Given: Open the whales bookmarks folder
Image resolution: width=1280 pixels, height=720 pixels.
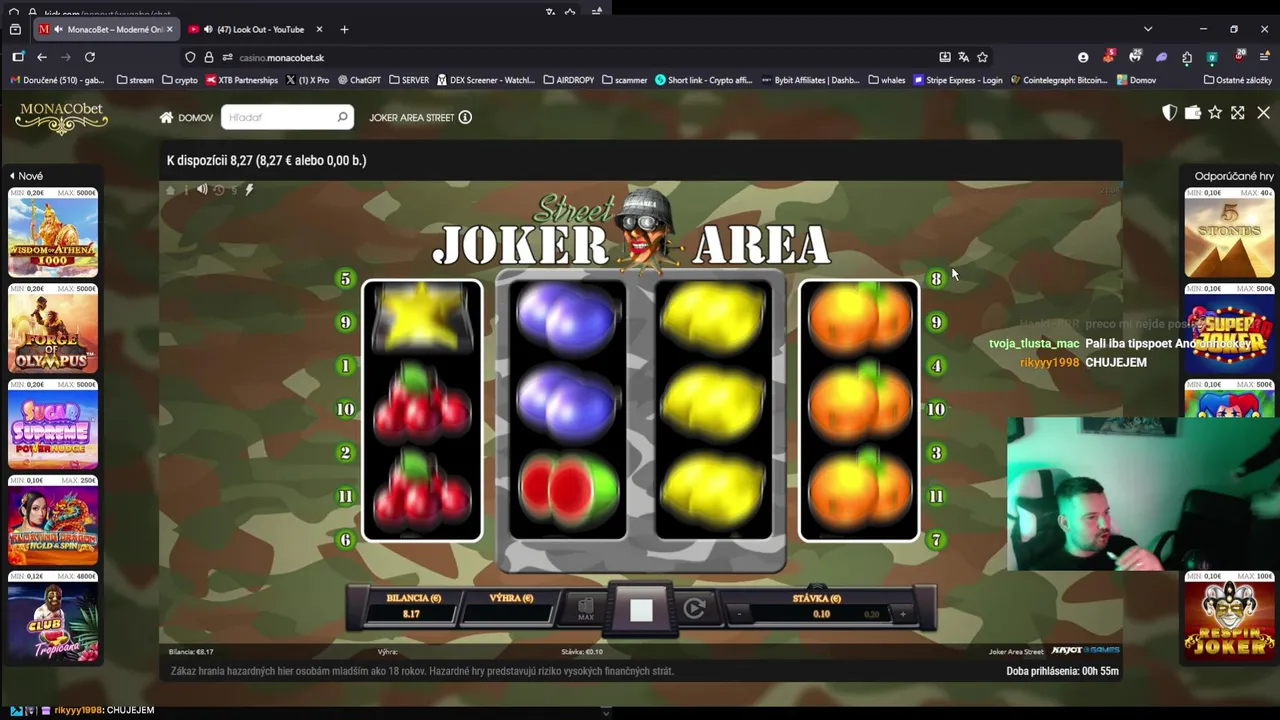Looking at the screenshot, I should 887,80.
